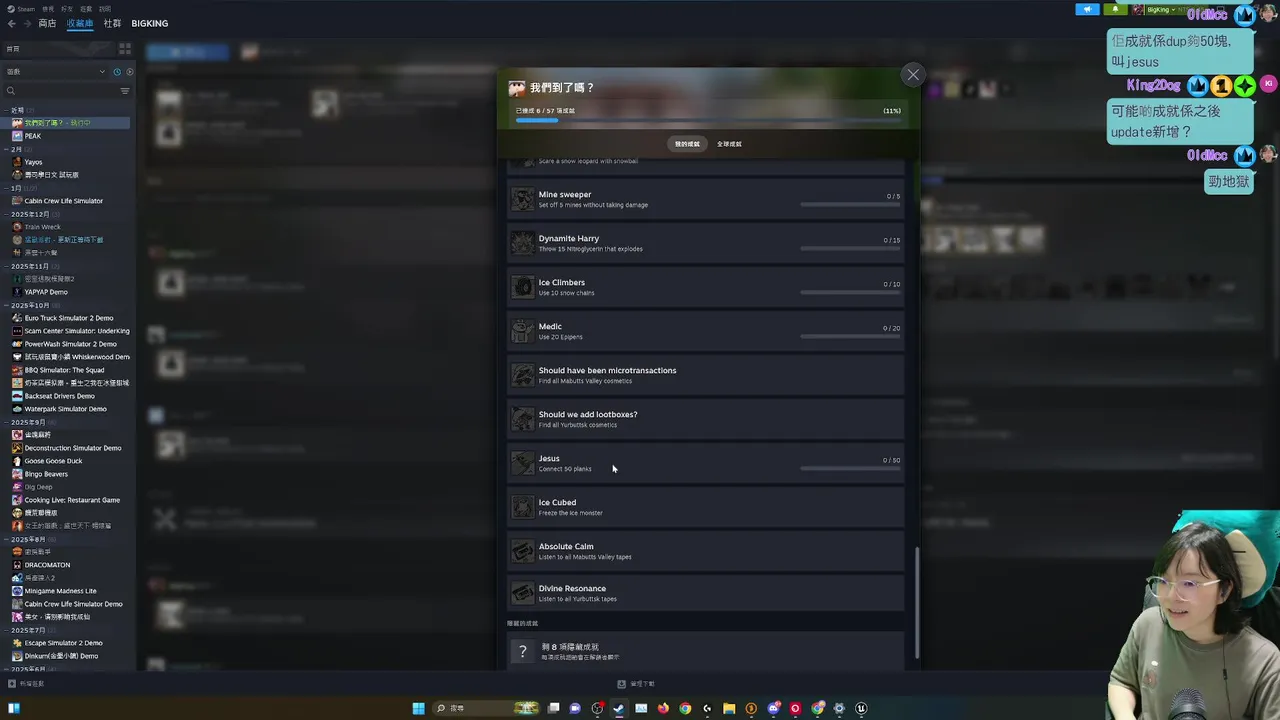
Task: Go forward with Steam's forward arrow
Action: point(27,23)
